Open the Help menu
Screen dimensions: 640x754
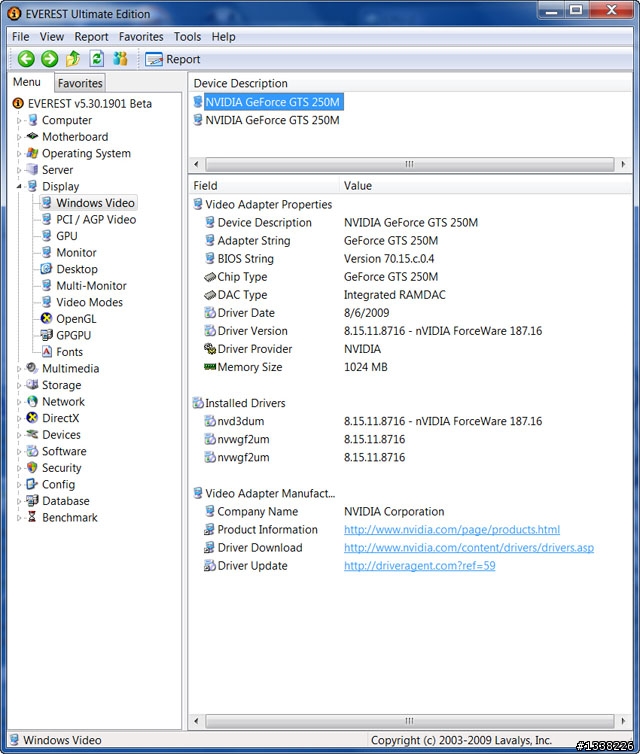(224, 37)
